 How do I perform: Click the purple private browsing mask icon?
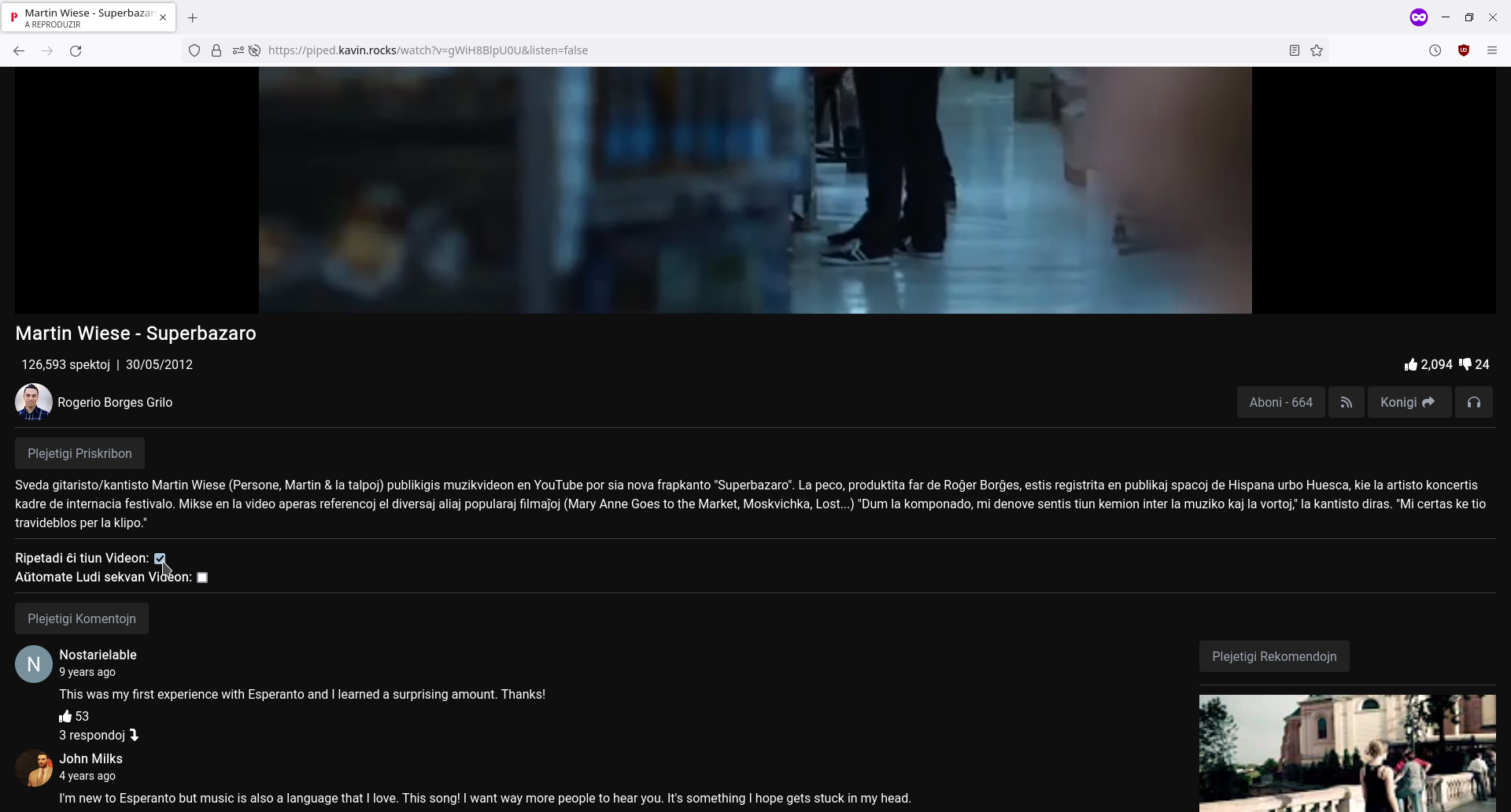pyautogui.click(x=1418, y=17)
